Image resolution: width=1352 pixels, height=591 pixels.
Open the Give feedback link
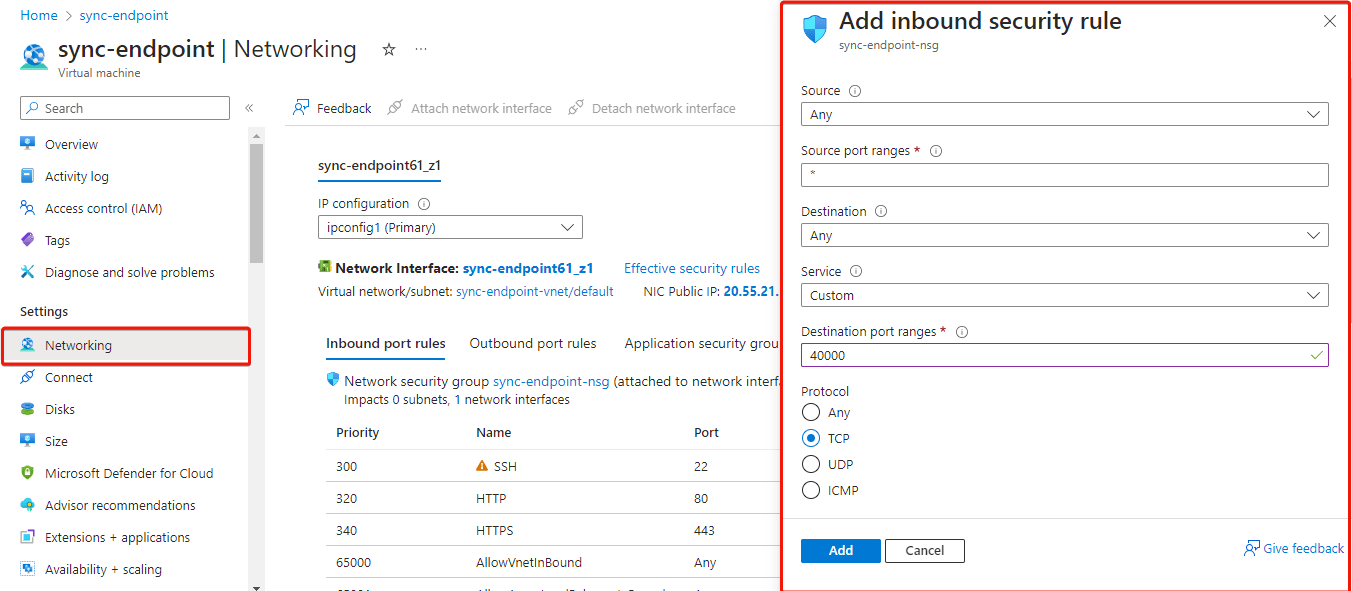[x=1294, y=548]
